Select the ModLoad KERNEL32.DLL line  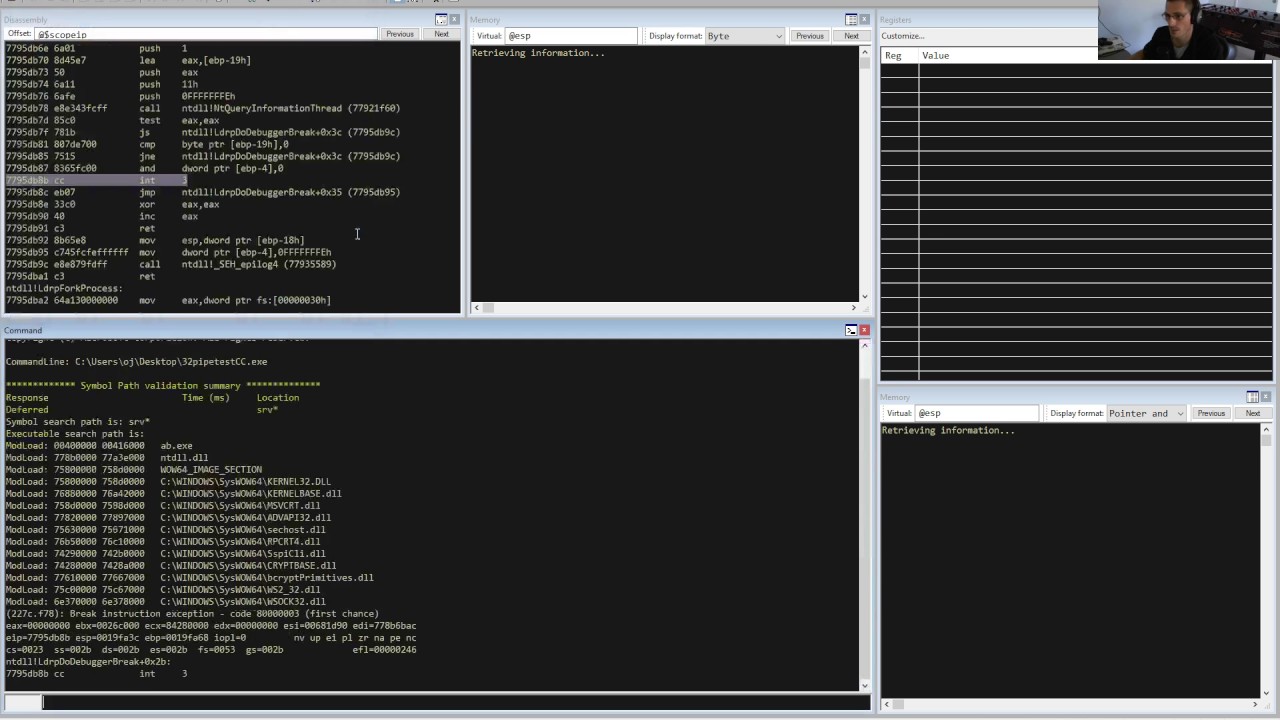[168, 482]
